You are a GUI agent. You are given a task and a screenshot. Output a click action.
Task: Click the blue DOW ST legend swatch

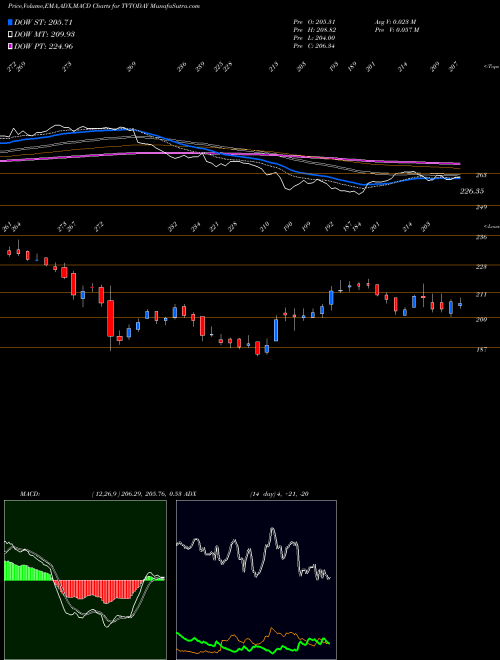(x=10, y=22)
